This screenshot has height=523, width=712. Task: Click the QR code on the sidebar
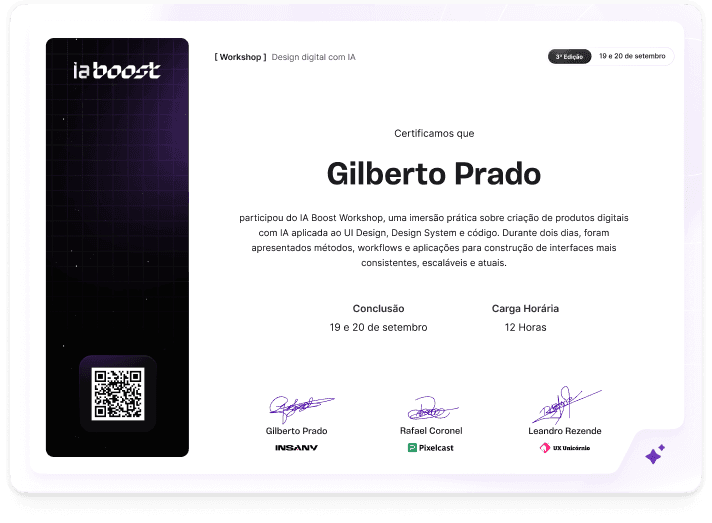118,394
